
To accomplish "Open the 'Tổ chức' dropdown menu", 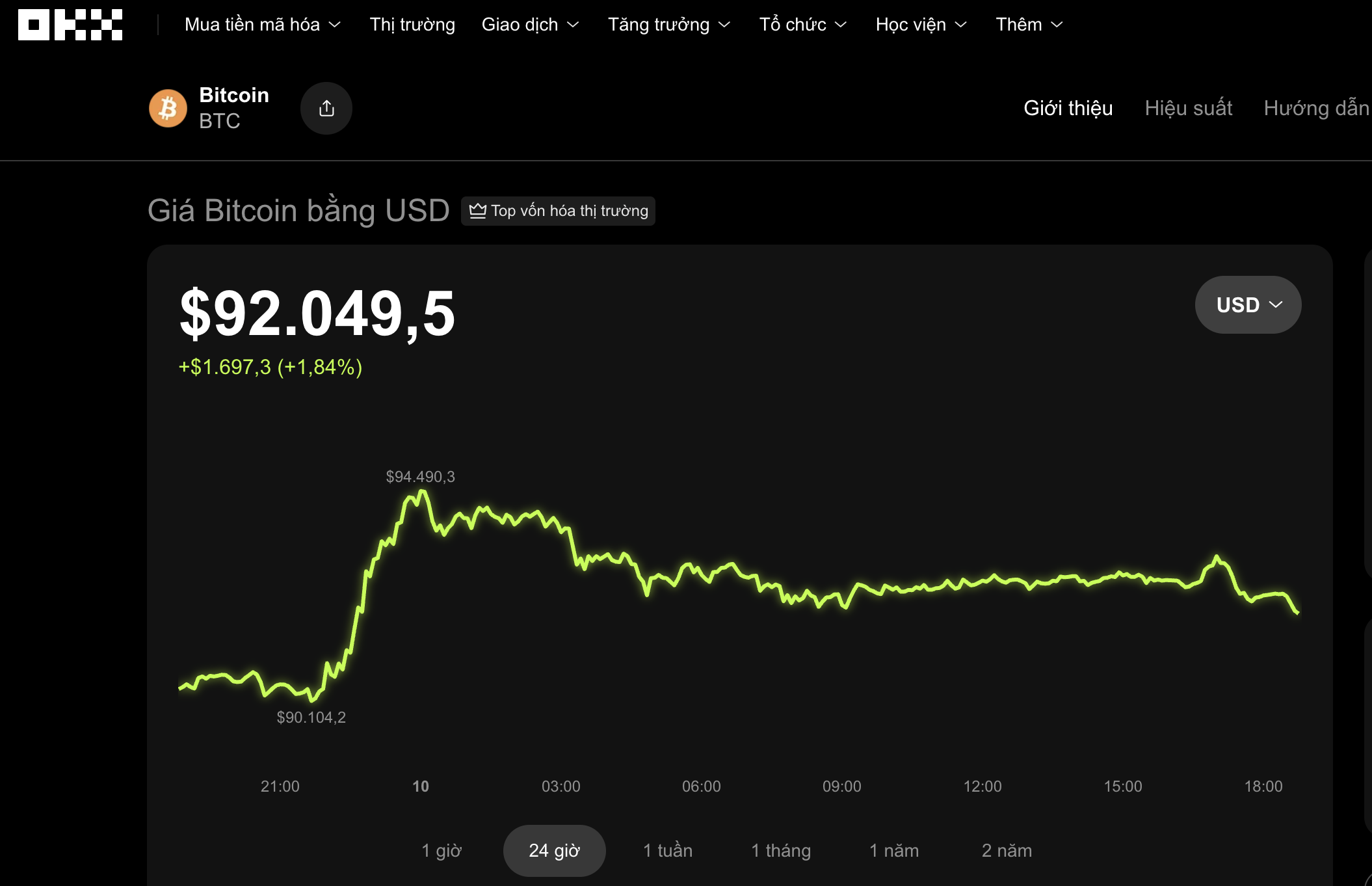I will [x=803, y=25].
